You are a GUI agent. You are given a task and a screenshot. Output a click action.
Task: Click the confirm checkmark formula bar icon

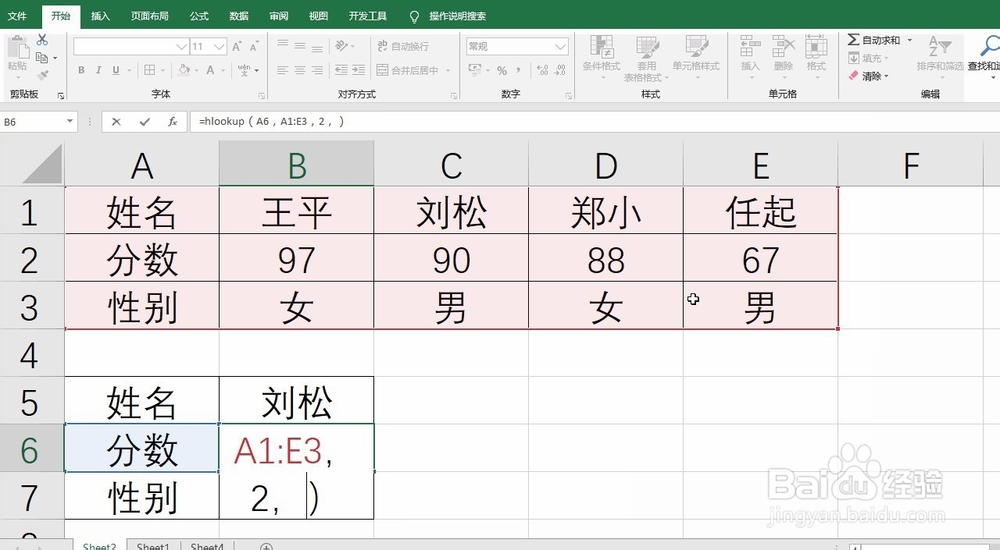pos(145,121)
